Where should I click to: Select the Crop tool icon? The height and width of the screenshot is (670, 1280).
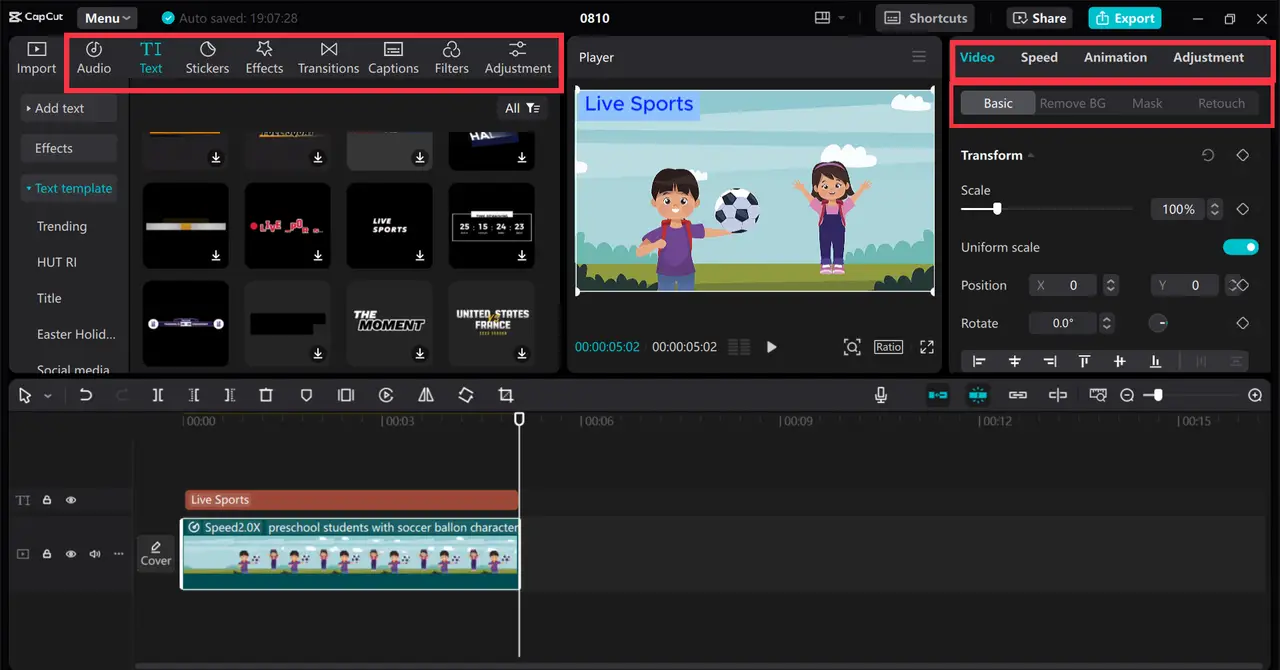coord(505,395)
